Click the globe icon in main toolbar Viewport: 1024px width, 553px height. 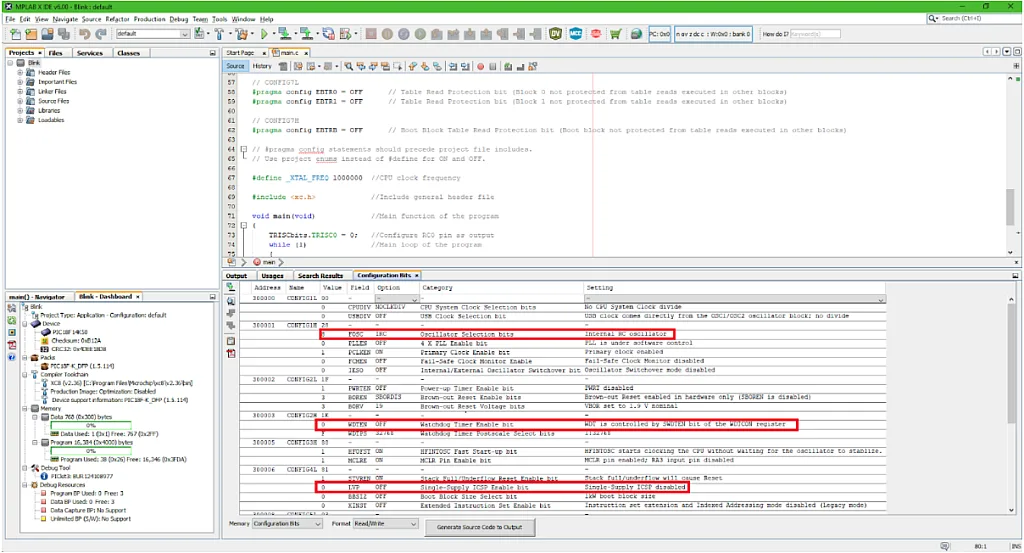[636, 34]
